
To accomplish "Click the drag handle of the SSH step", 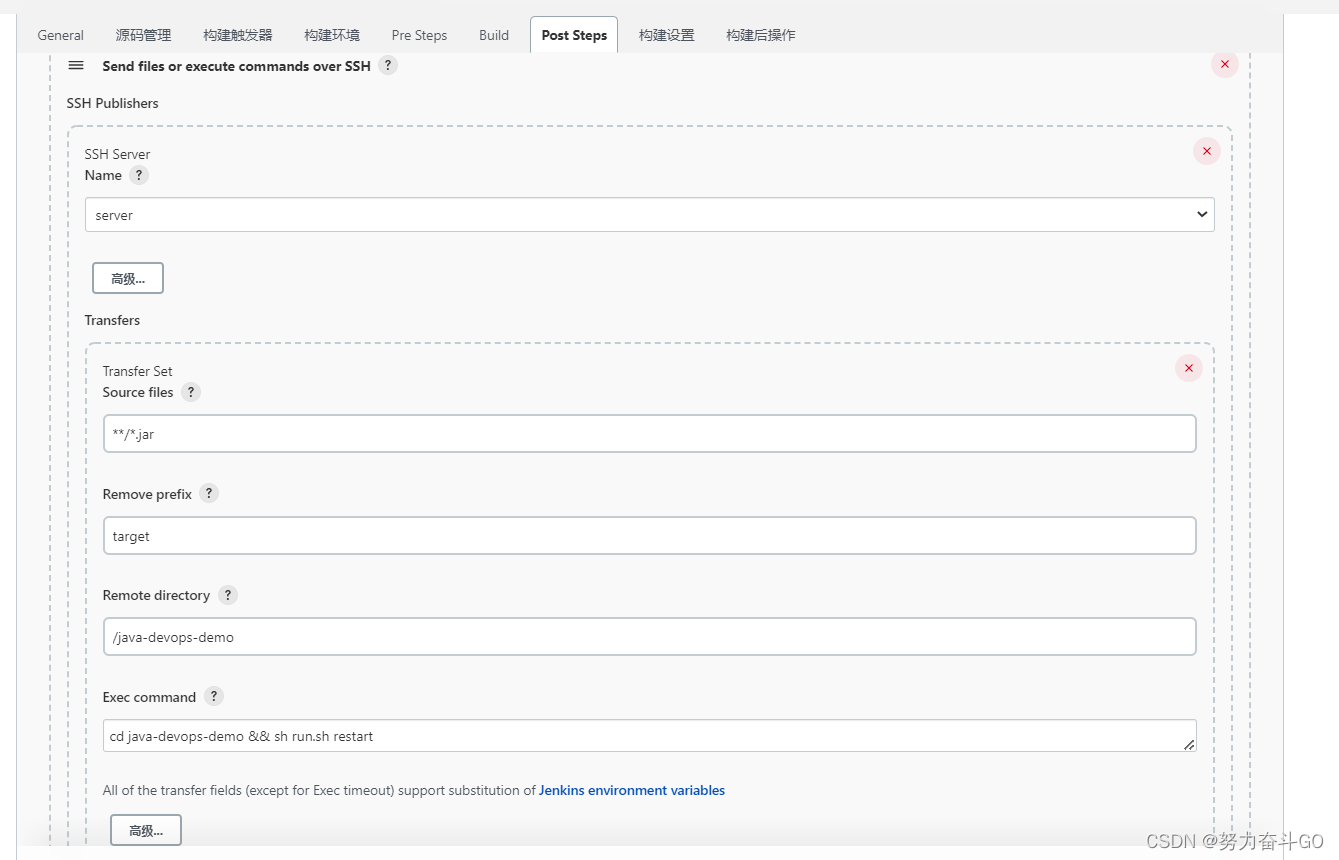I will 75,65.
